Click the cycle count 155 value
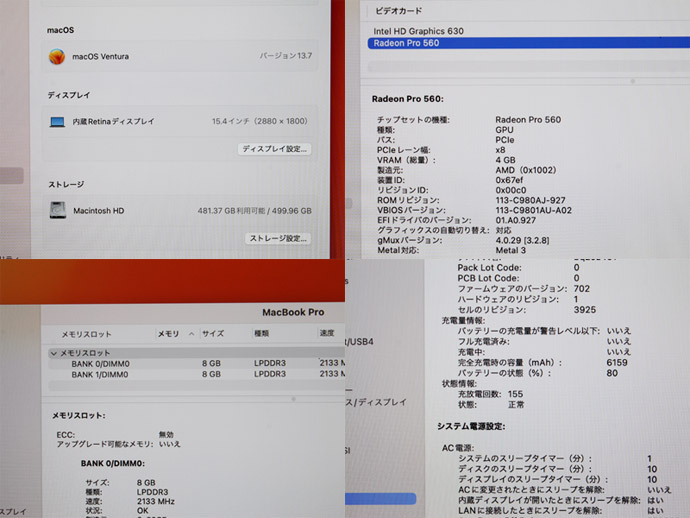Viewport: 690px width, 518px height. coord(515,394)
